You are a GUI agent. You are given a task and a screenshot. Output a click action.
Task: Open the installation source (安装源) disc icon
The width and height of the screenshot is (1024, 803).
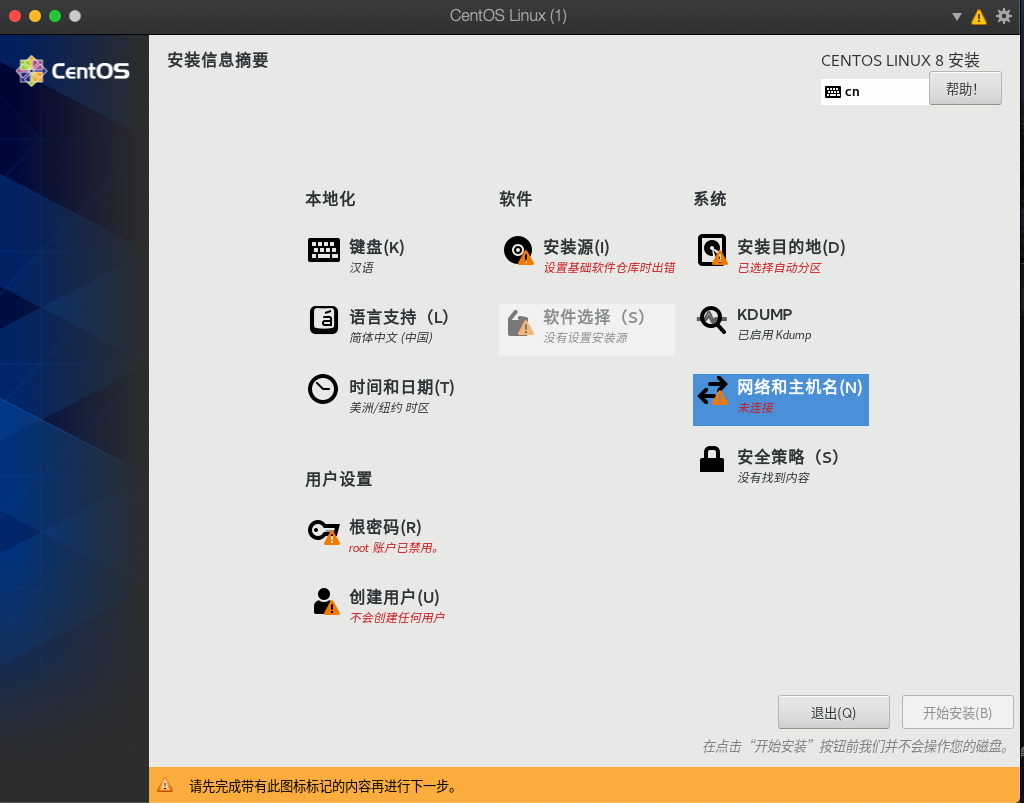pos(519,250)
